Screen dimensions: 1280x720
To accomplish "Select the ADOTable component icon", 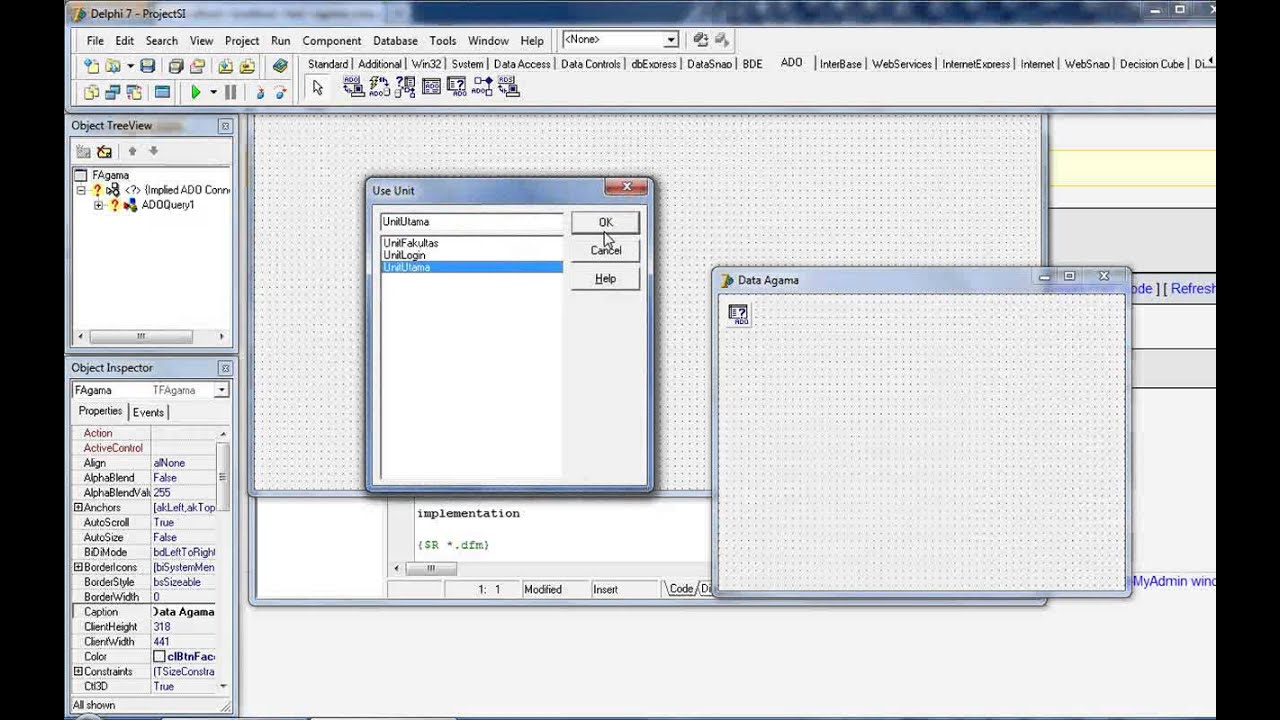I will tap(432, 87).
